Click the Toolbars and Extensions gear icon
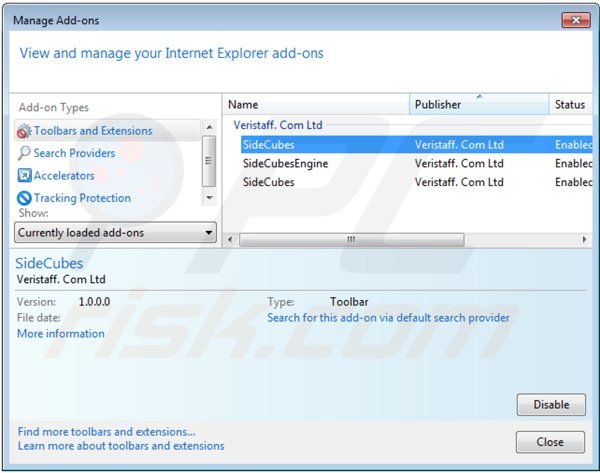This screenshot has height=473, width=600. tap(24, 131)
